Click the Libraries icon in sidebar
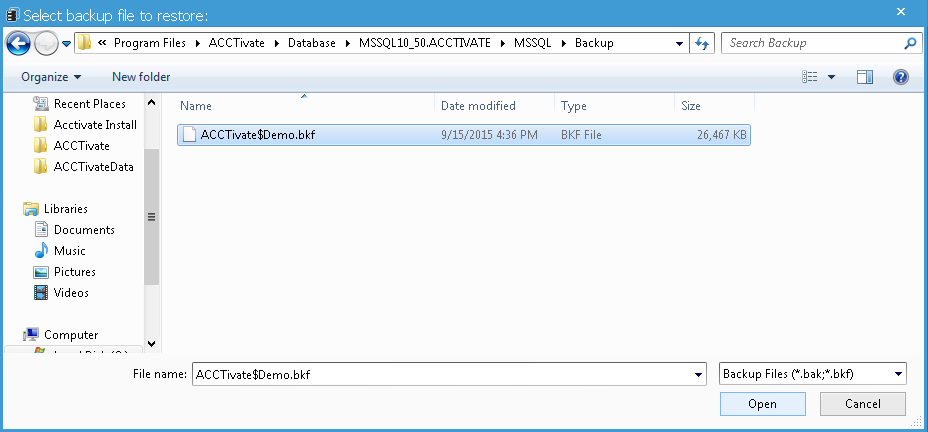 click(31, 209)
